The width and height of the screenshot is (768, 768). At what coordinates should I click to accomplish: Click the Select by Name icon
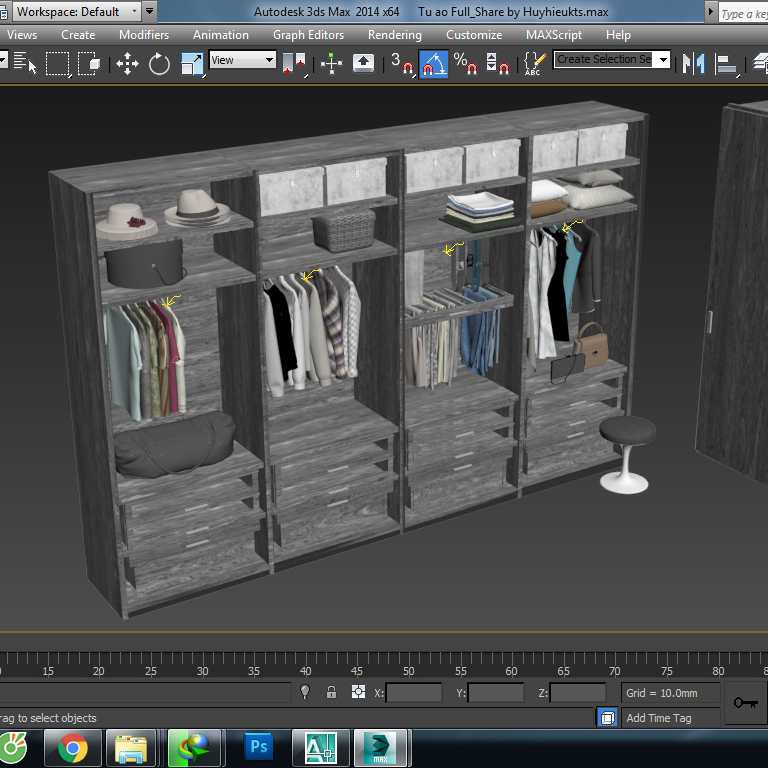coord(25,64)
